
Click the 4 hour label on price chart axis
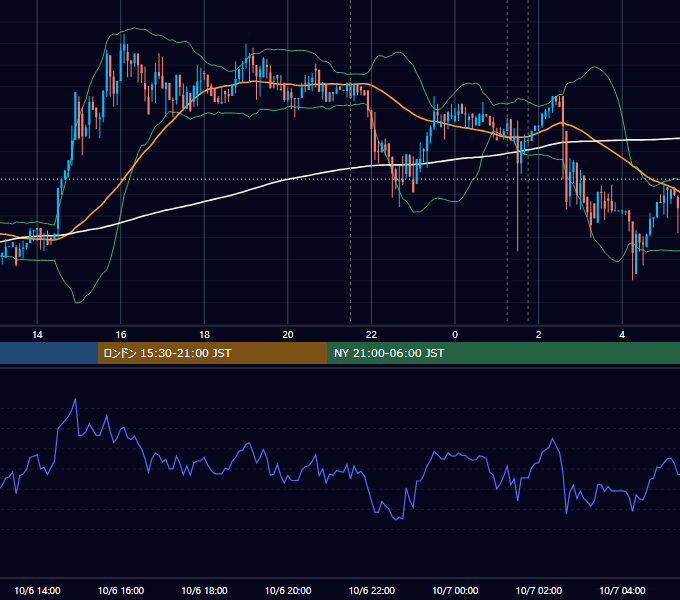tap(622, 335)
